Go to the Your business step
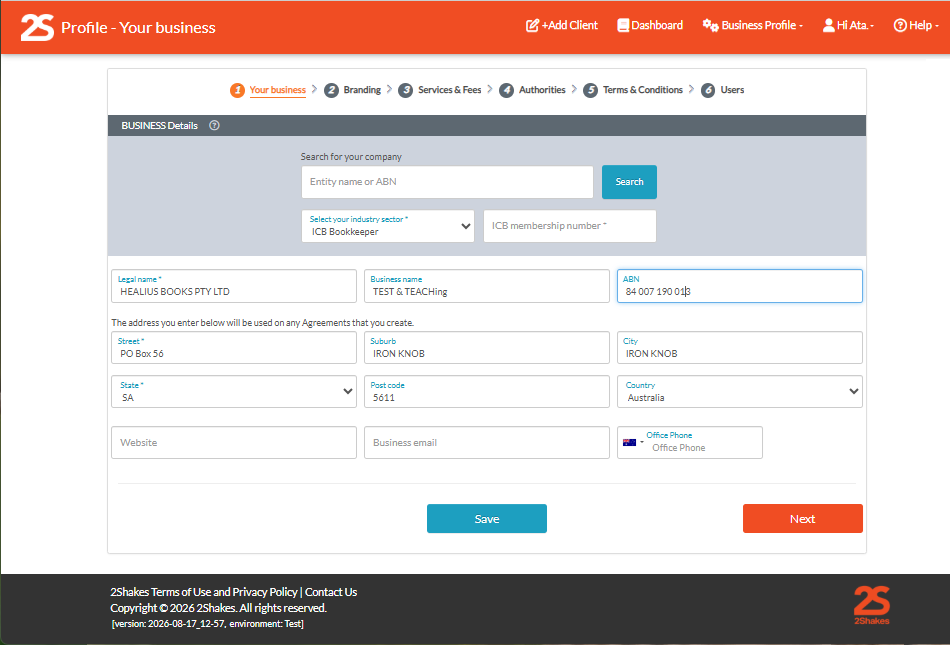The image size is (950, 645). point(277,90)
